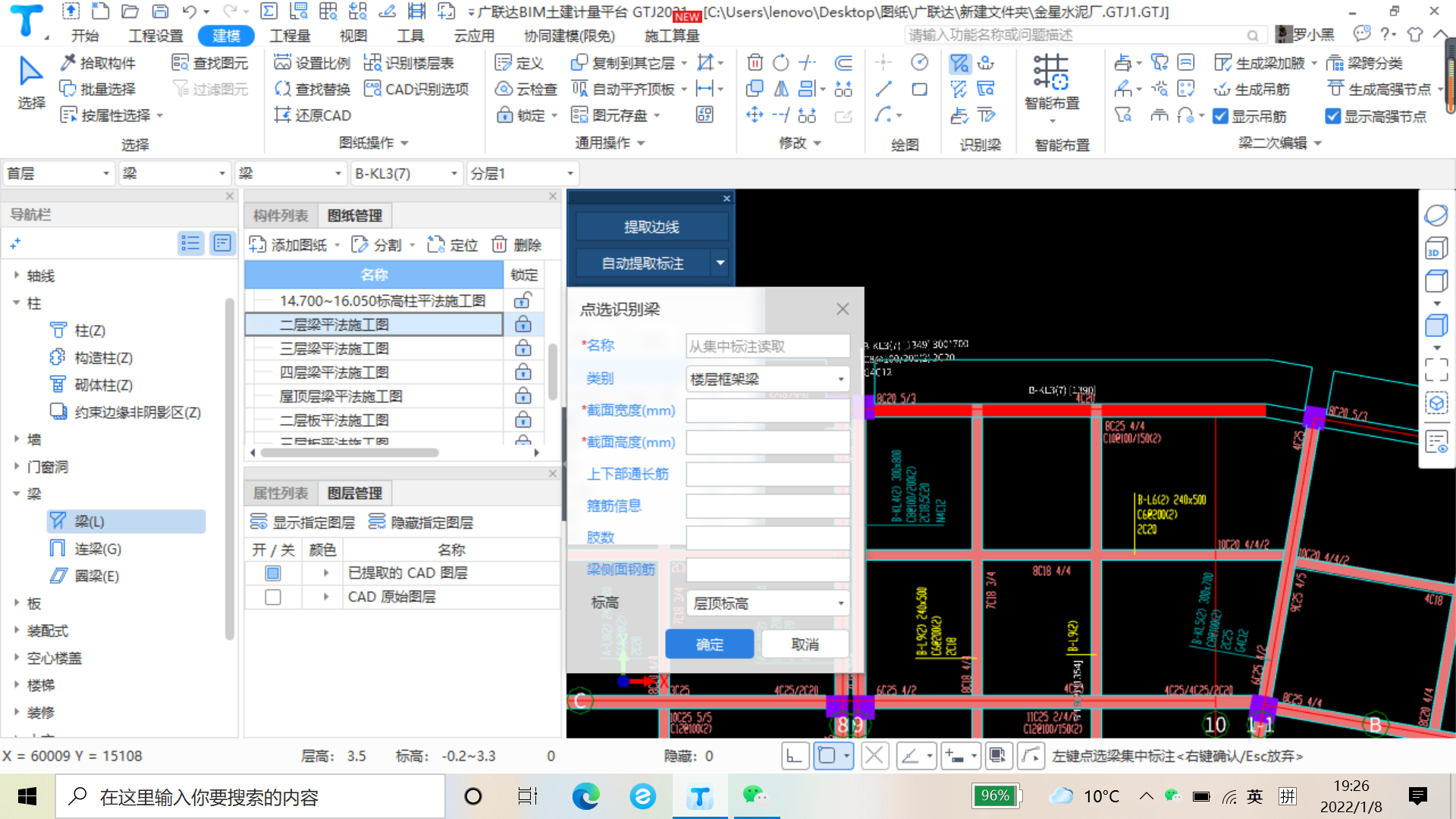Click 查找替换 find and replace

[x=312, y=89]
